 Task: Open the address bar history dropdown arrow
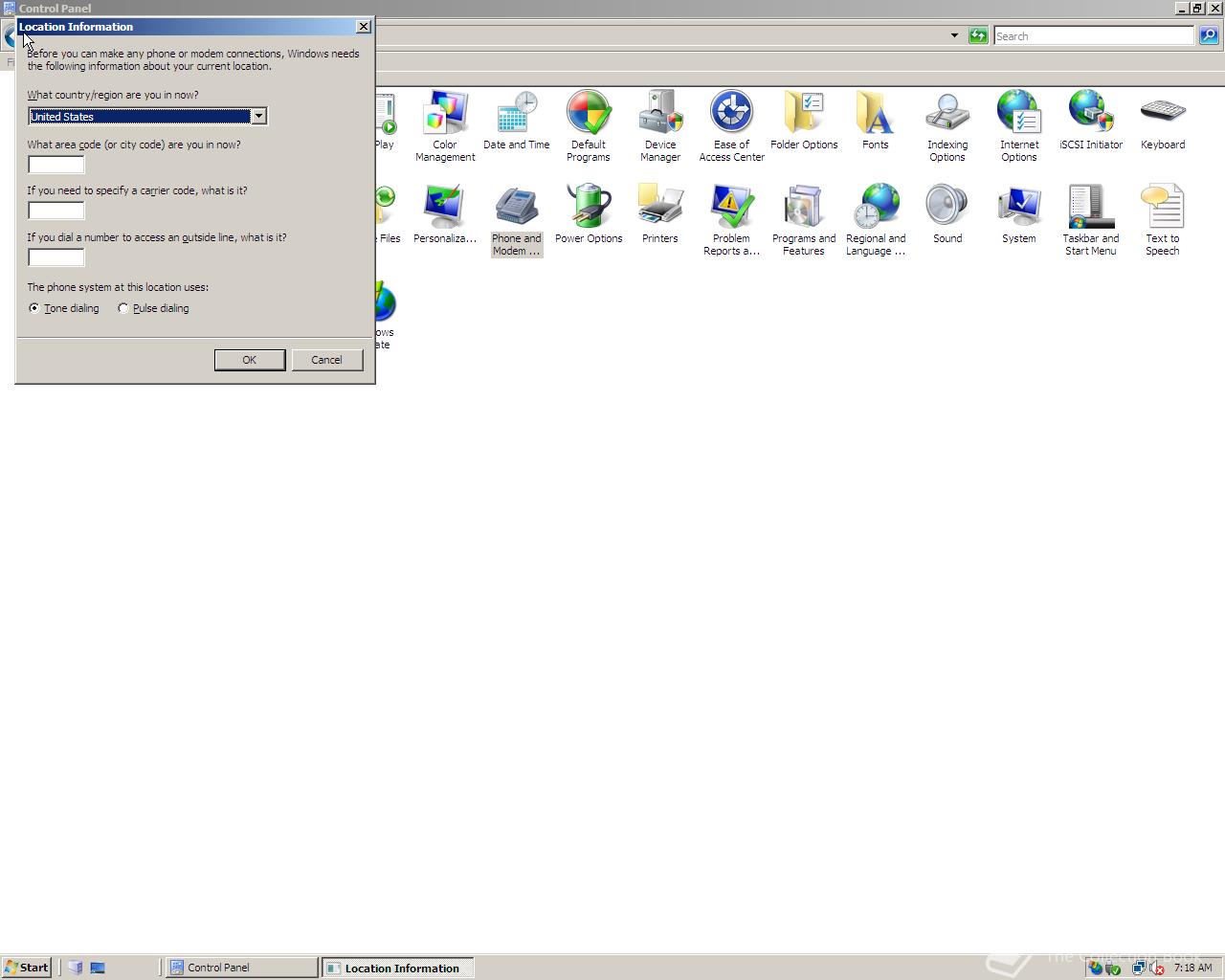[954, 35]
